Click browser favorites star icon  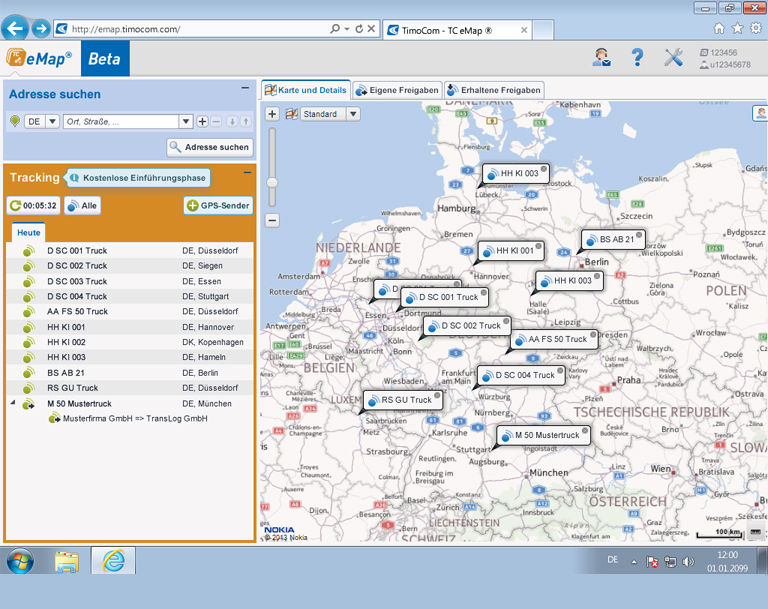737,28
